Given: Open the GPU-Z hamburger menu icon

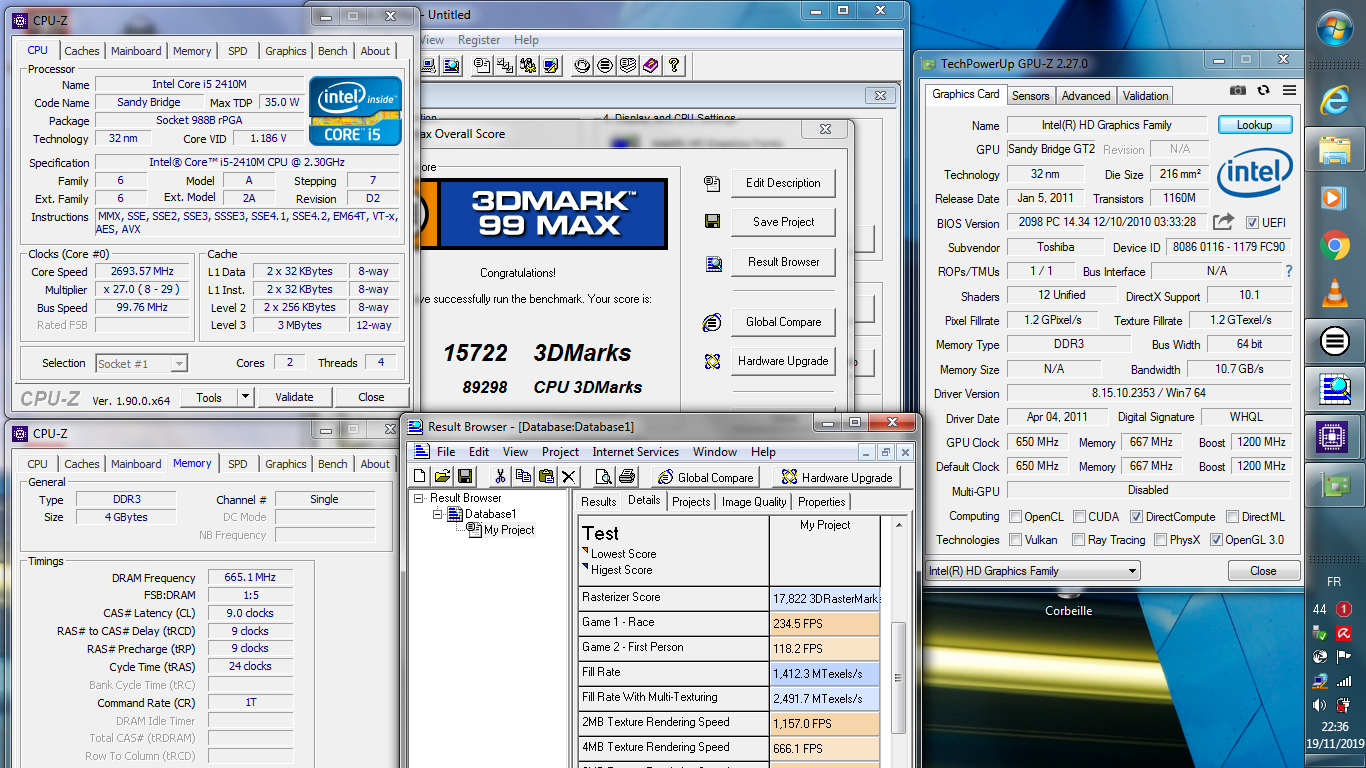Looking at the screenshot, I should [1289, 90].
